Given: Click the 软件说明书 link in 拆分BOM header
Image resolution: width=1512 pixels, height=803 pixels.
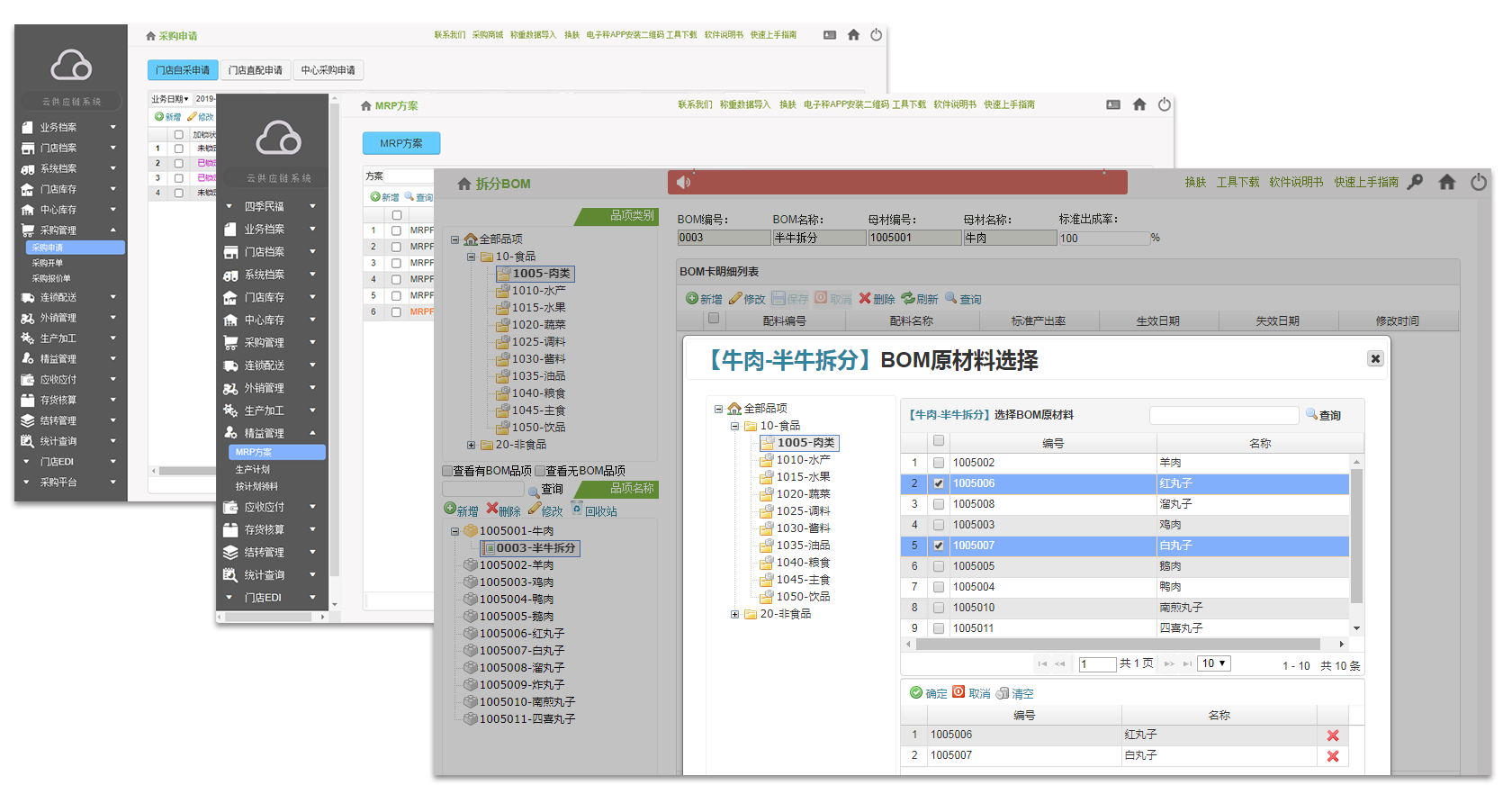Looking at the screenshot, I should 1296,182.
